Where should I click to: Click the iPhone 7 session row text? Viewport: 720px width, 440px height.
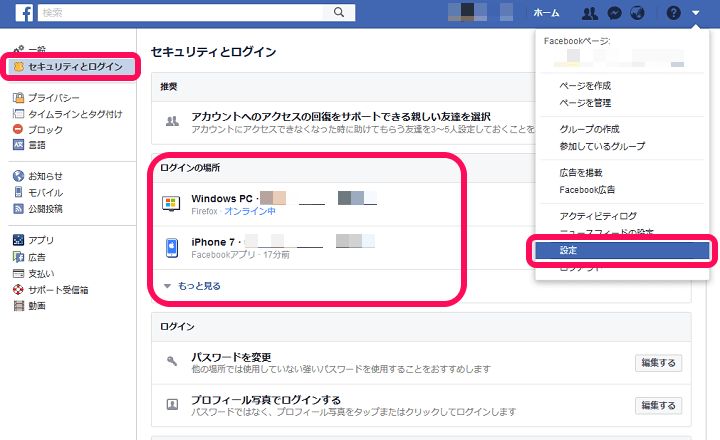[x=213, y=242]
